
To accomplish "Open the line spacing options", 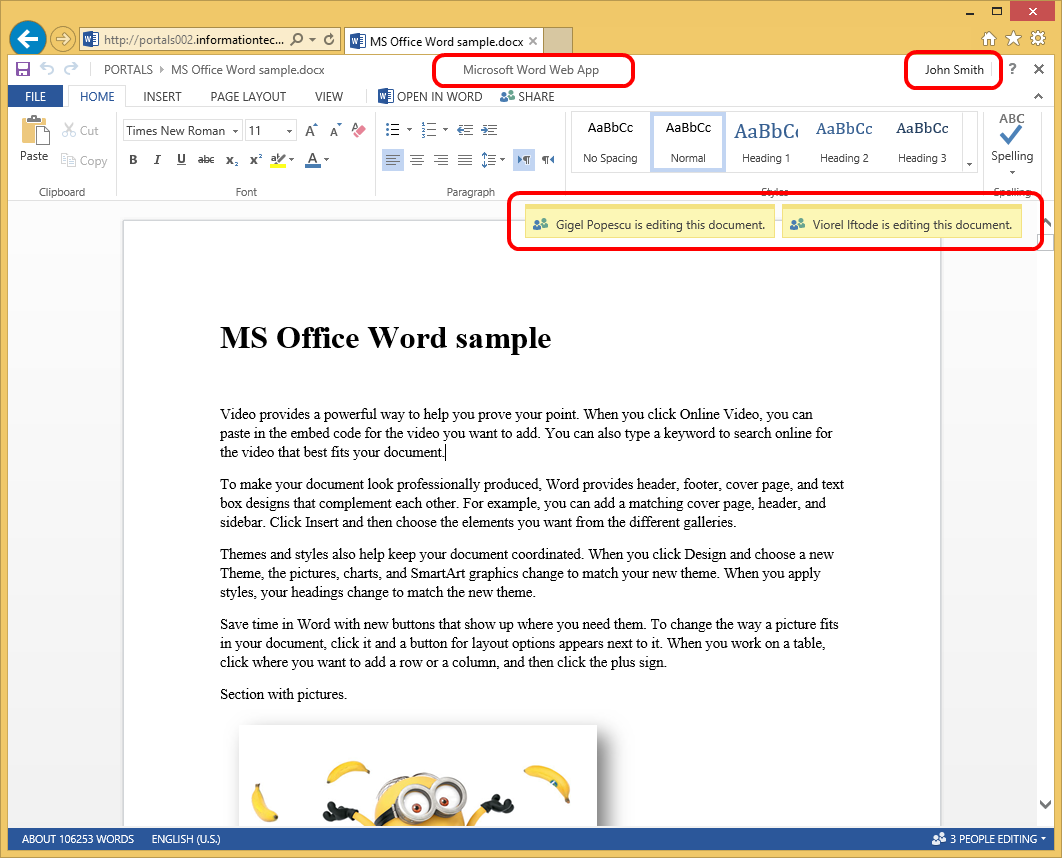I will pyautogui.click(x=492, y=160).
